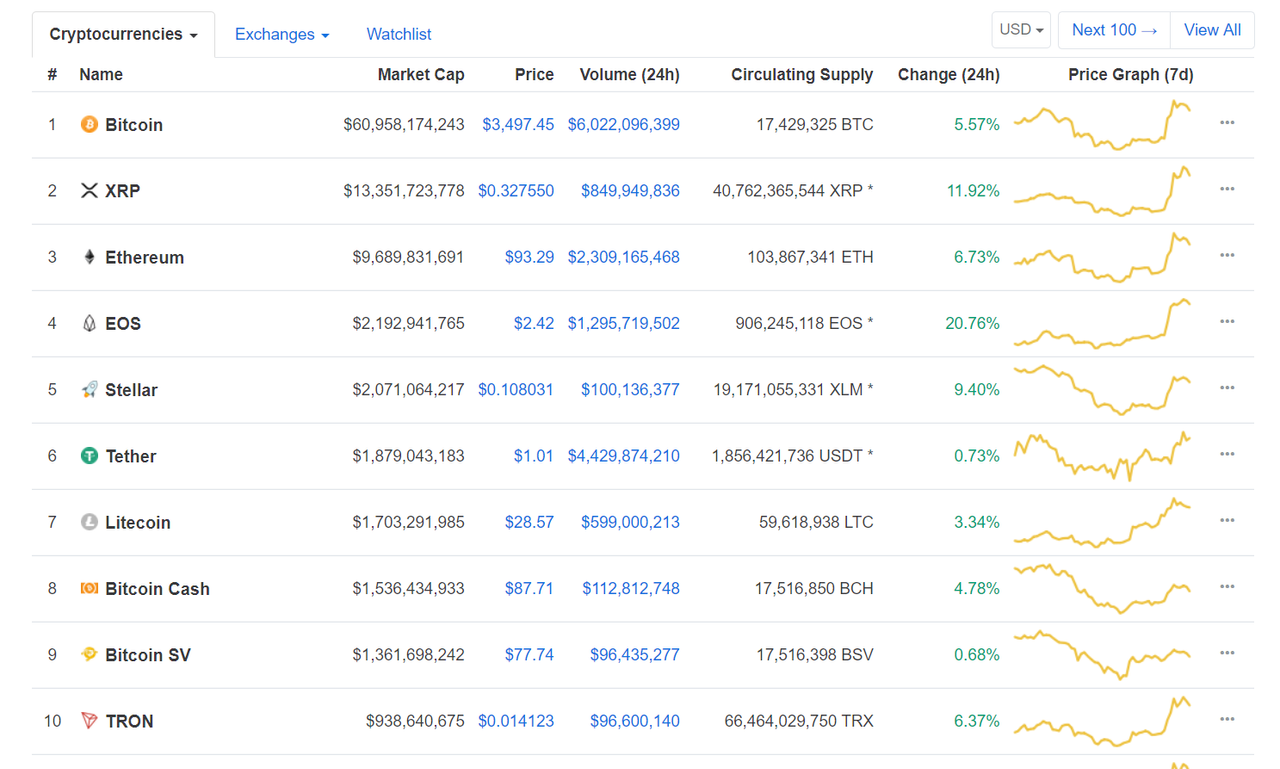The image size is (1280, 769).
Task: Open the XRP name link
Action: coord(123,191)
